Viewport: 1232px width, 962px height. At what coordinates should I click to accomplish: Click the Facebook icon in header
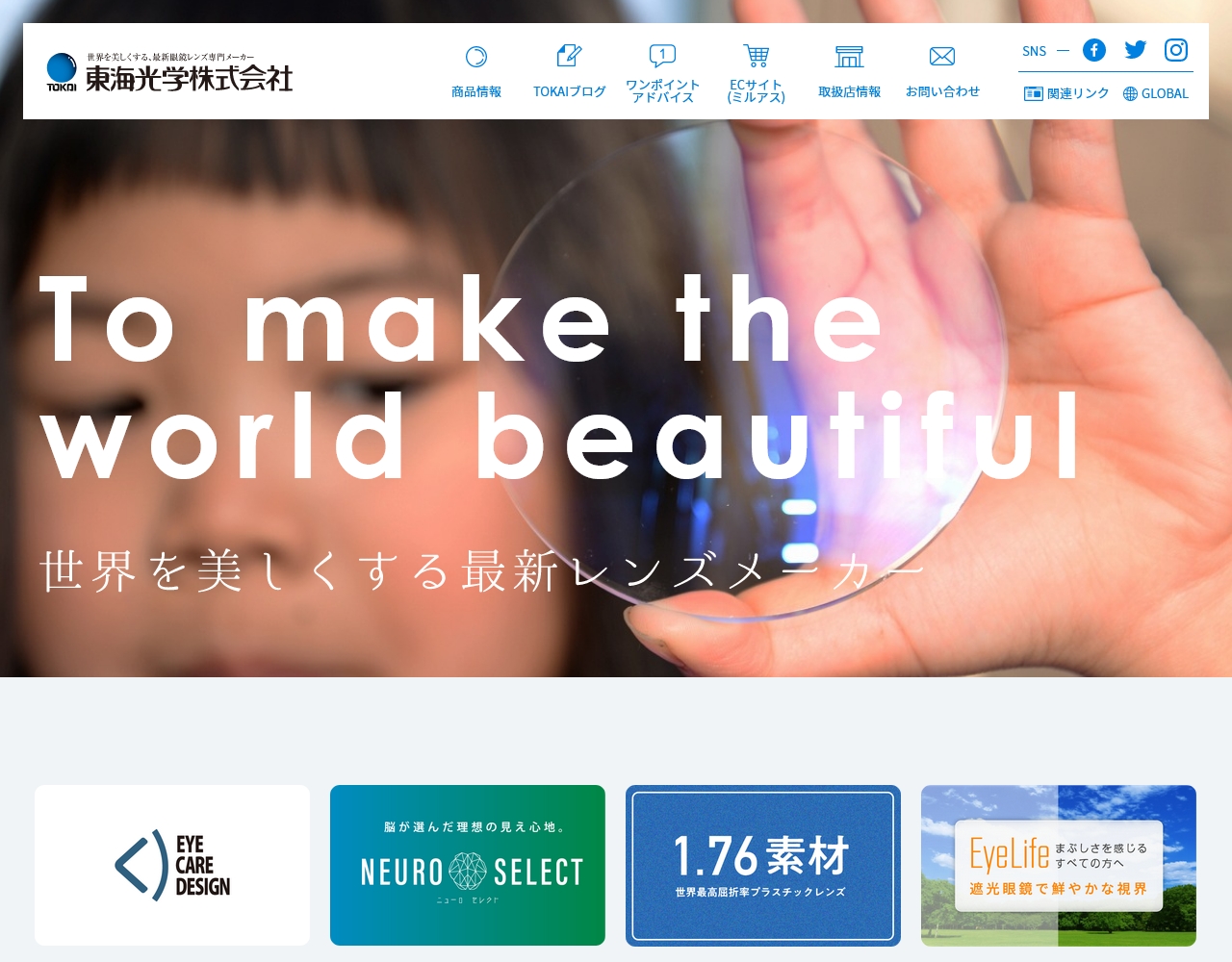(1094, 50)
